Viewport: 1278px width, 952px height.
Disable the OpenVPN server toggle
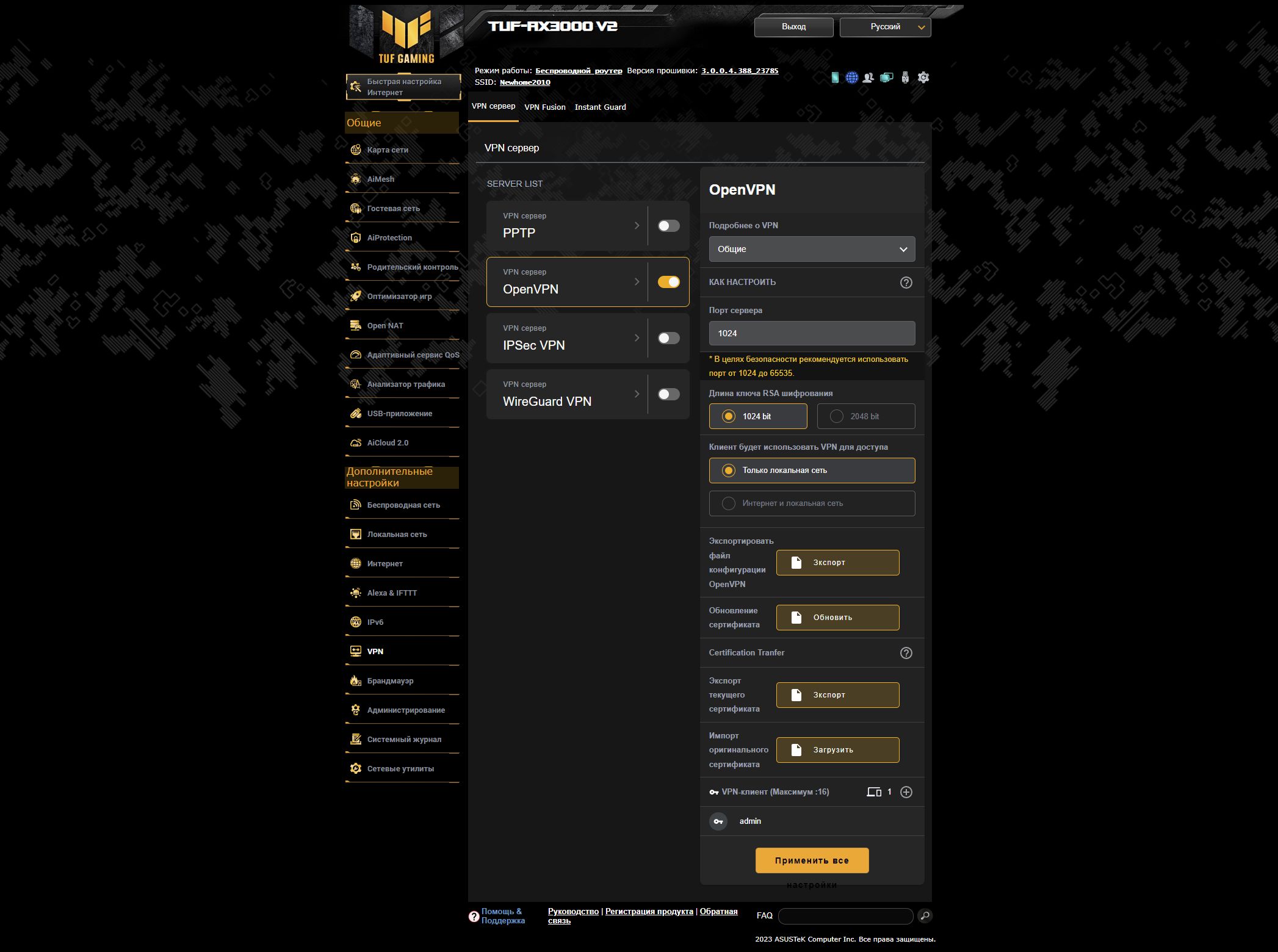point(668,282)
